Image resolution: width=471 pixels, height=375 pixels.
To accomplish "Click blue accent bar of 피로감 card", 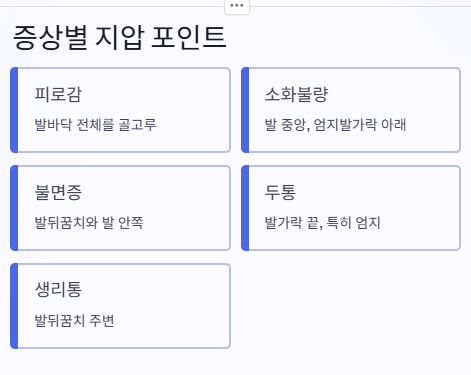I will click(14, 110).
